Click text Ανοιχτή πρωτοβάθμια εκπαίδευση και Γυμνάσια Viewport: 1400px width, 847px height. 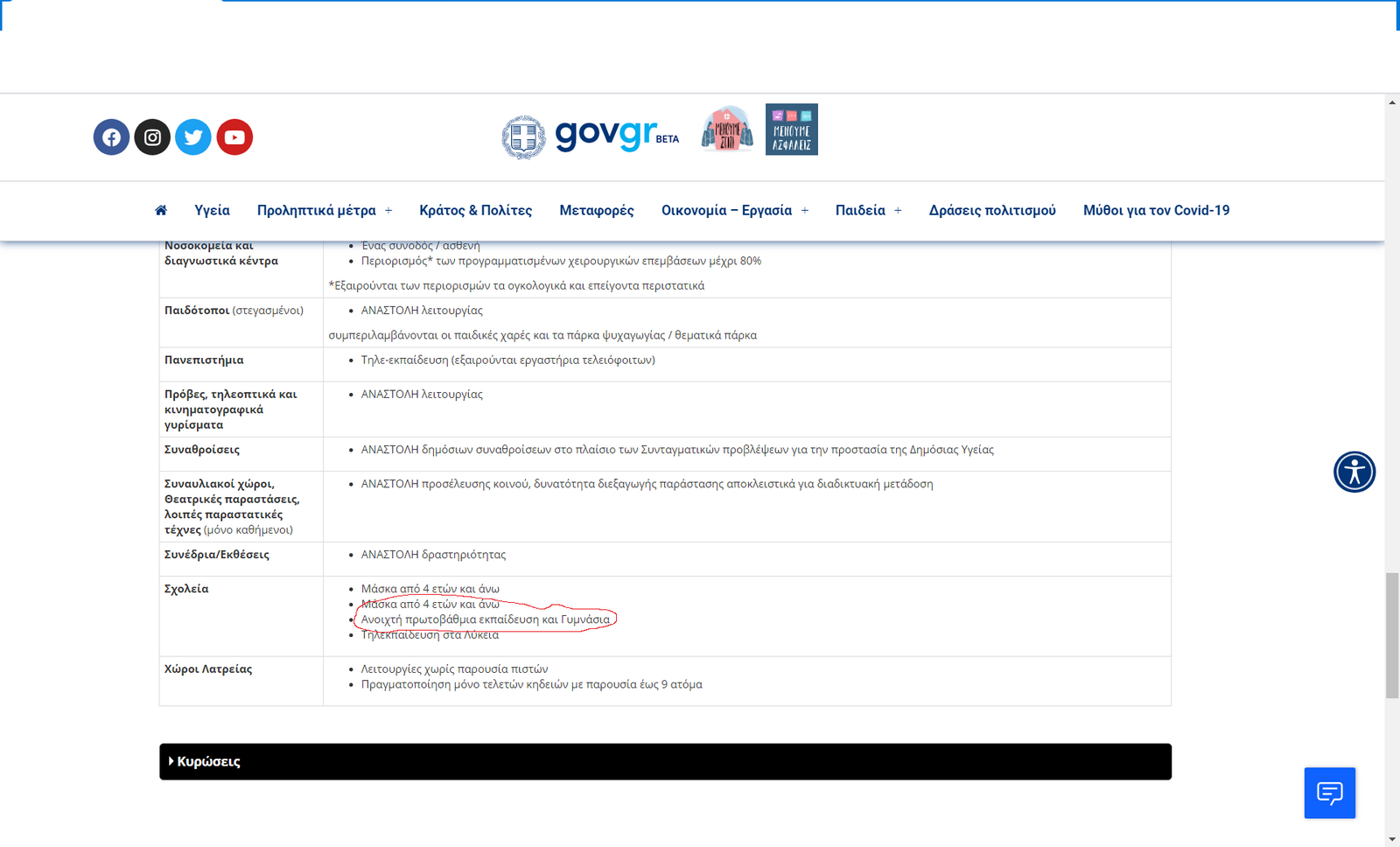[x=486, y=619]
